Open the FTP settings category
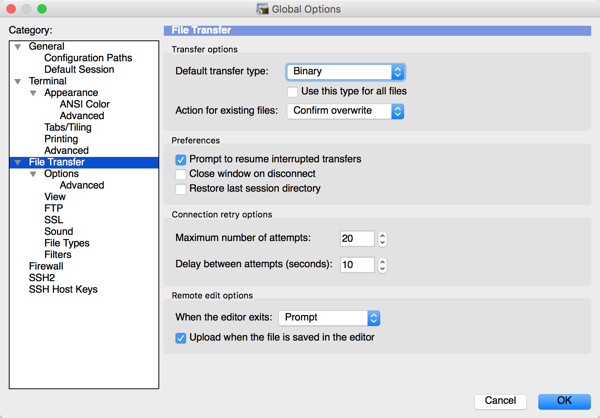 (x=53, y=209)
